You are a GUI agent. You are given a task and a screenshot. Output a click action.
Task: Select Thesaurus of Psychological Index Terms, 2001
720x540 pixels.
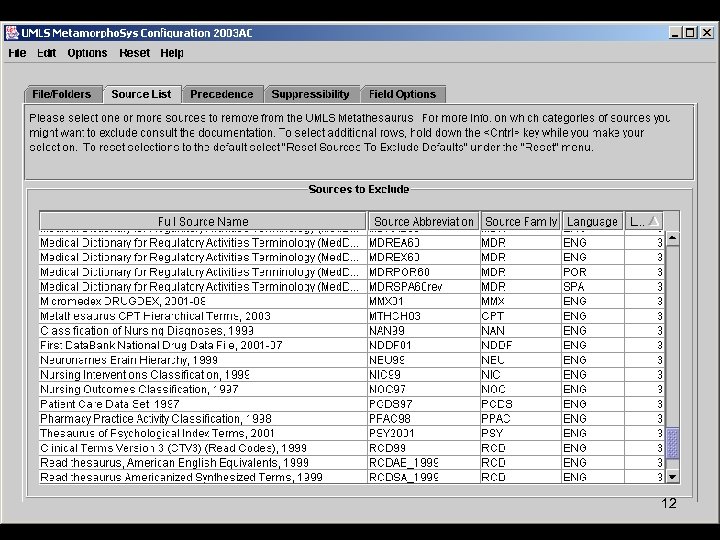352,433
